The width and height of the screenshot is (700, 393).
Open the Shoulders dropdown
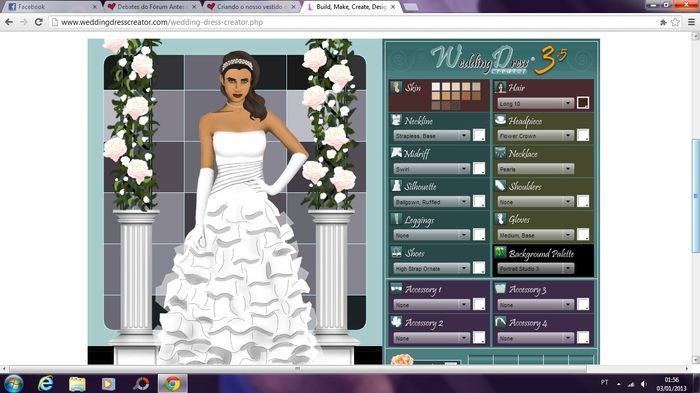tap(535, 202)
